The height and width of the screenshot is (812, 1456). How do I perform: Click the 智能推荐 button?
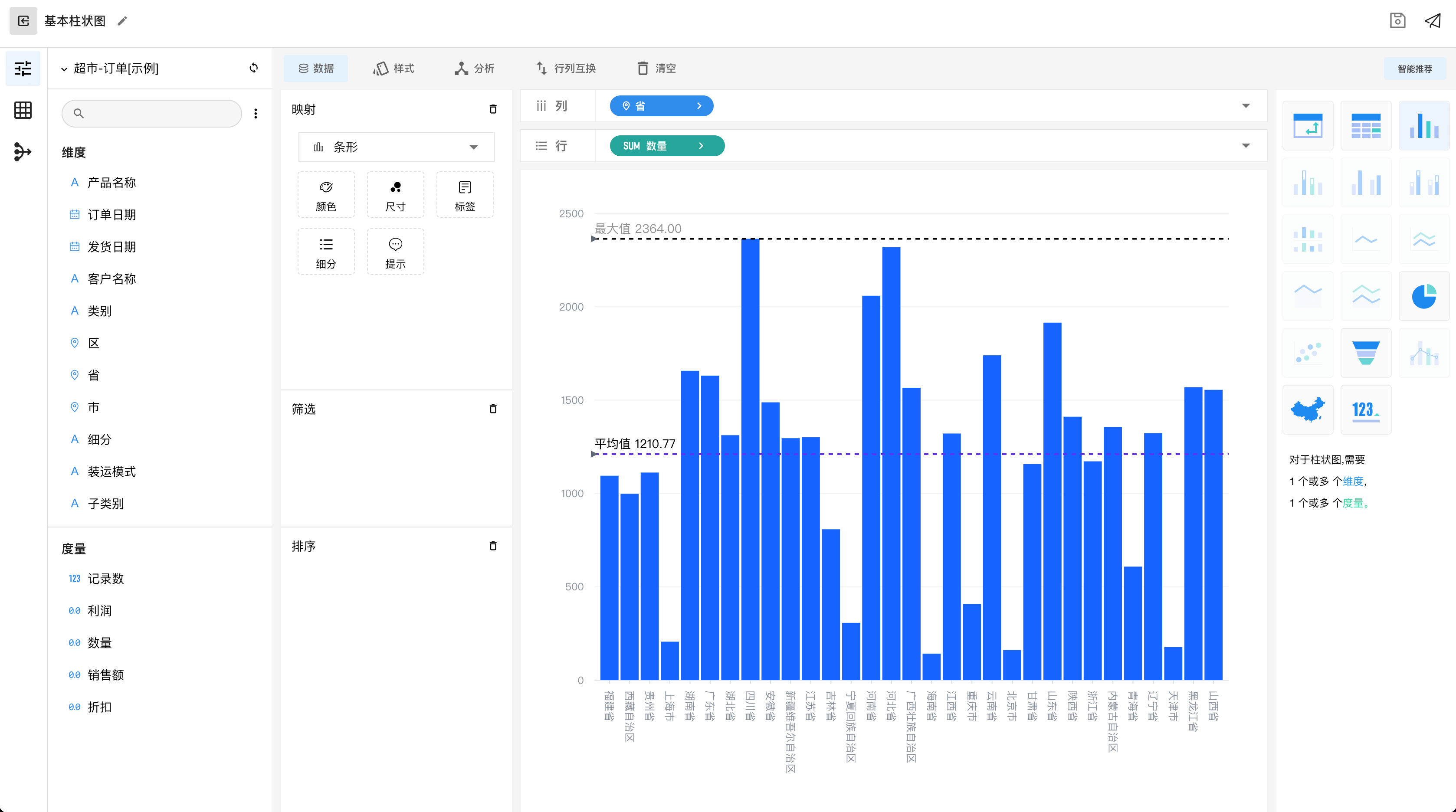(1415, 69)
